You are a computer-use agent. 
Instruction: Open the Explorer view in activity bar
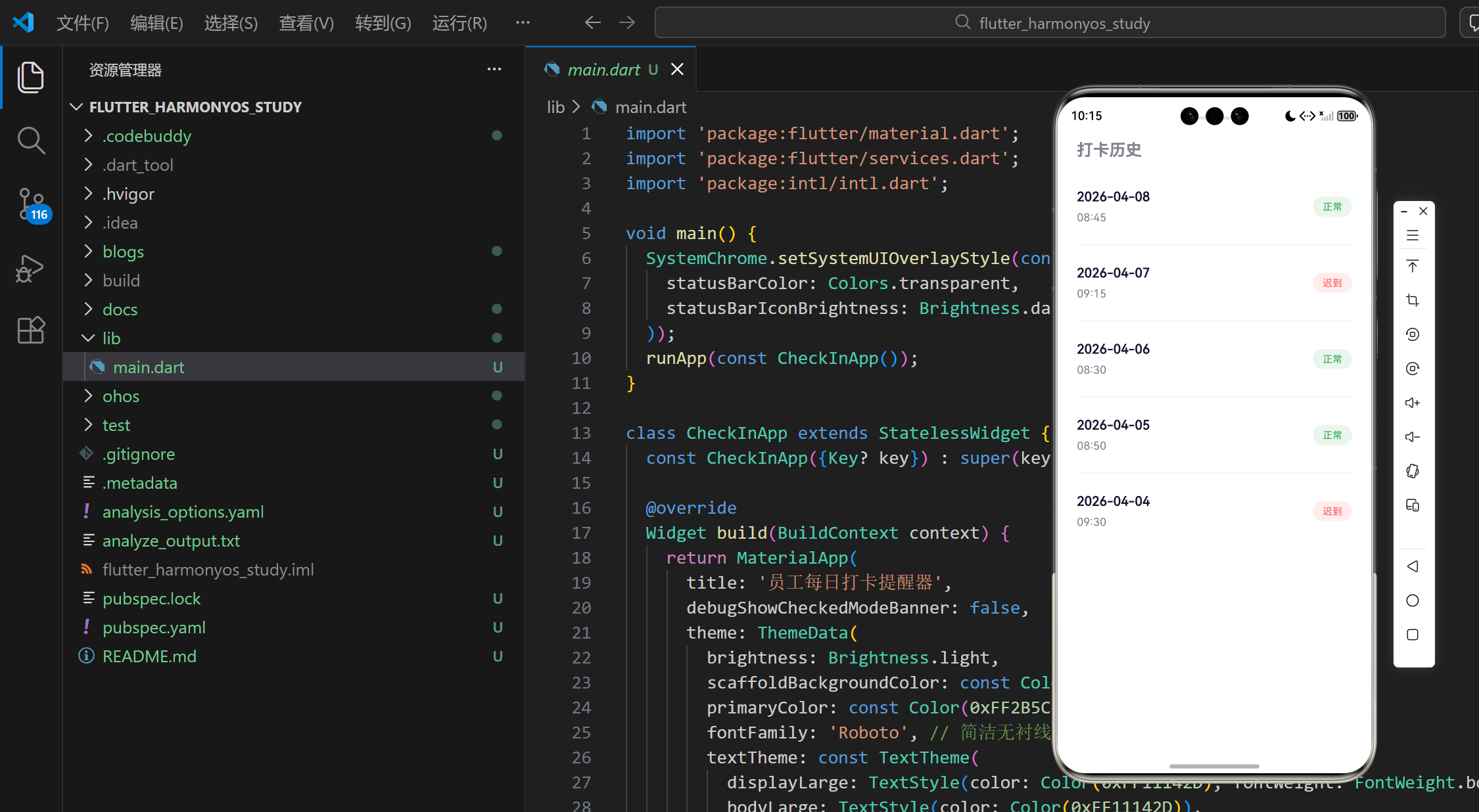click(x=30, y=78)
